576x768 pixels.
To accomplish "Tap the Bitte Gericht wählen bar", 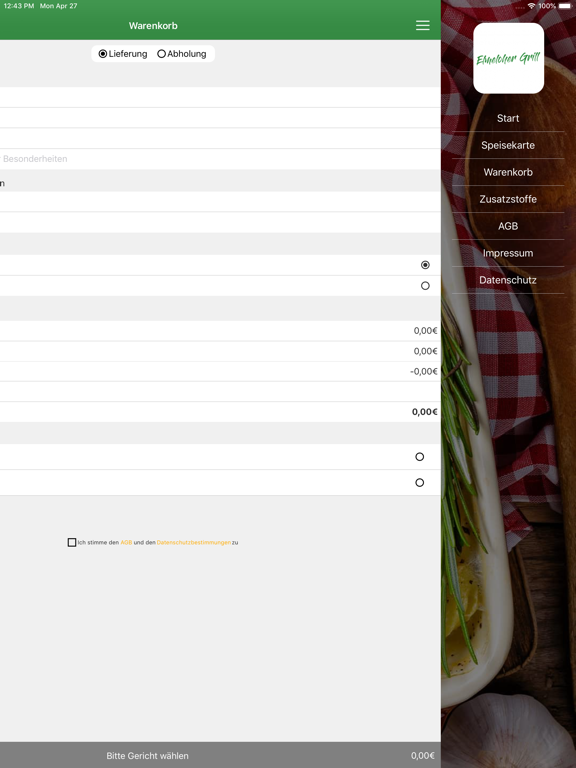I will [x=220, y=755].
